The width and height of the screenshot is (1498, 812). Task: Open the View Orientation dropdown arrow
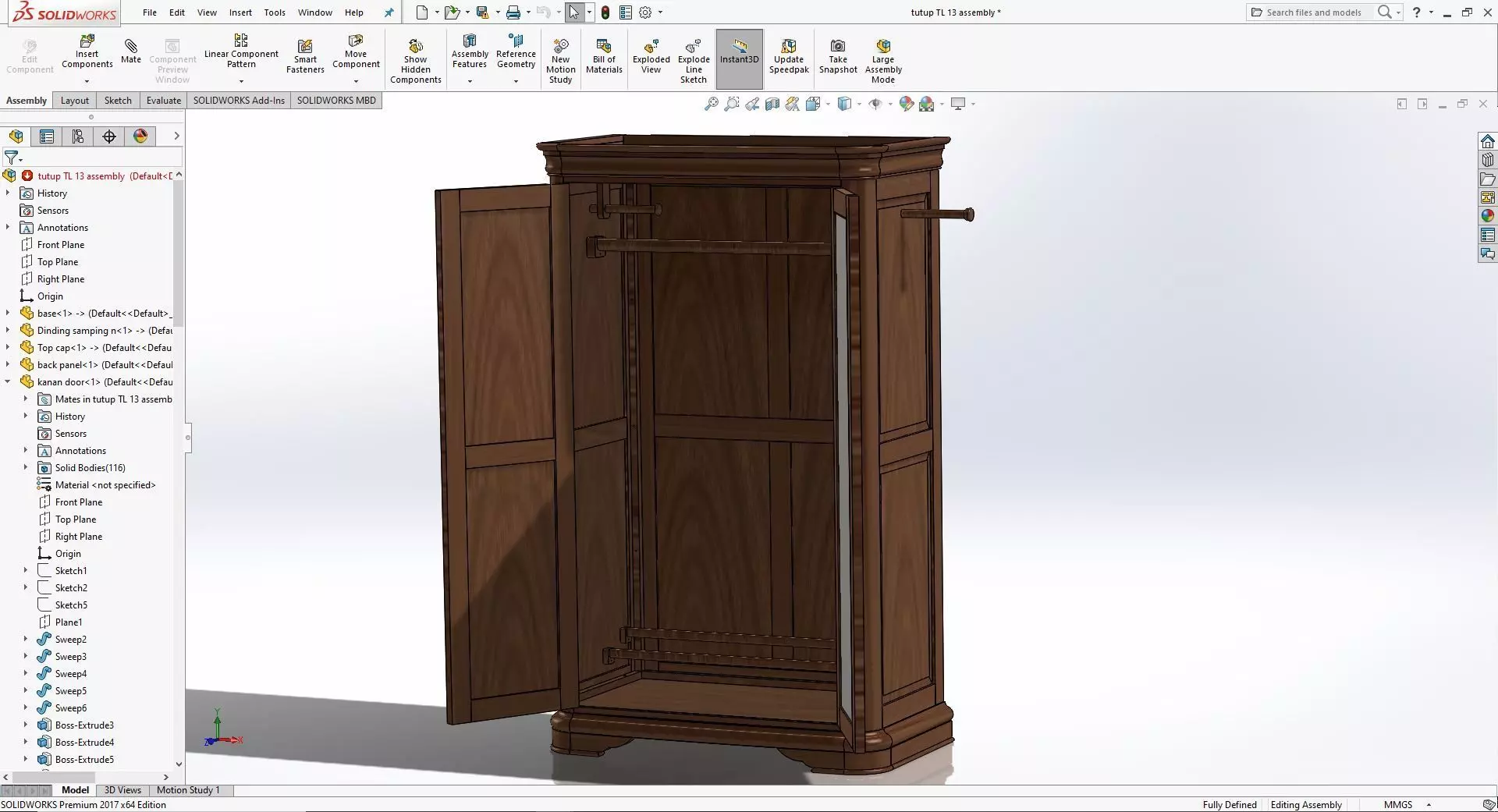(828, 104)
